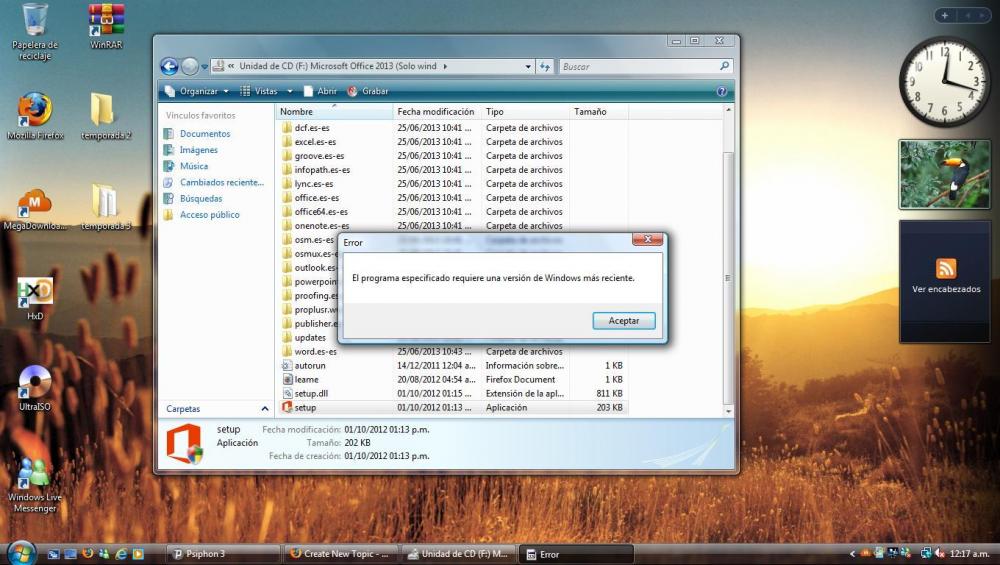The image size is (1000, 565).
Task: Open the address bar path dropdown arrow
Action: [x=528, y=66]
